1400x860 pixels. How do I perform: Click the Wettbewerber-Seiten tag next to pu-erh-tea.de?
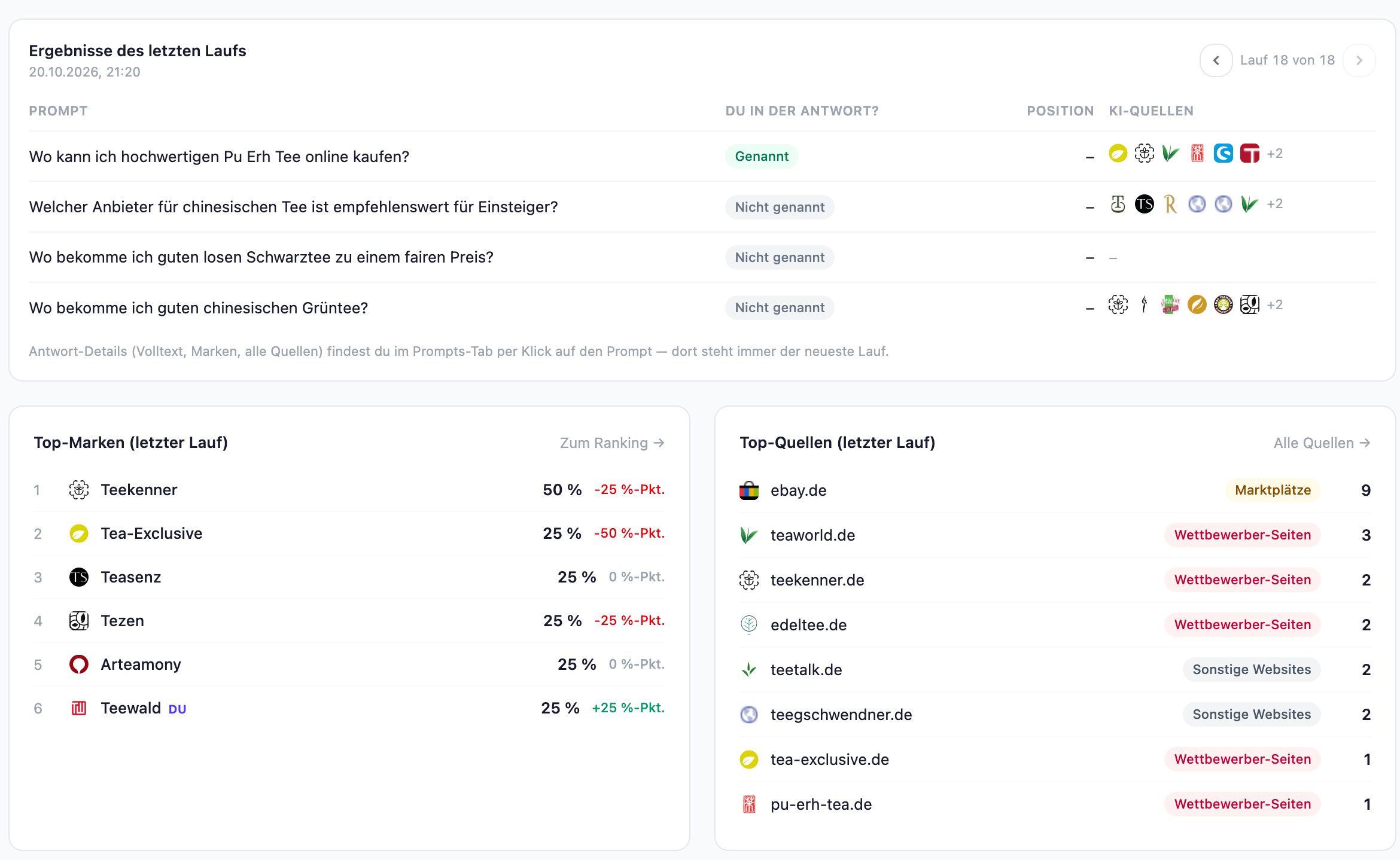[1242, 804]
